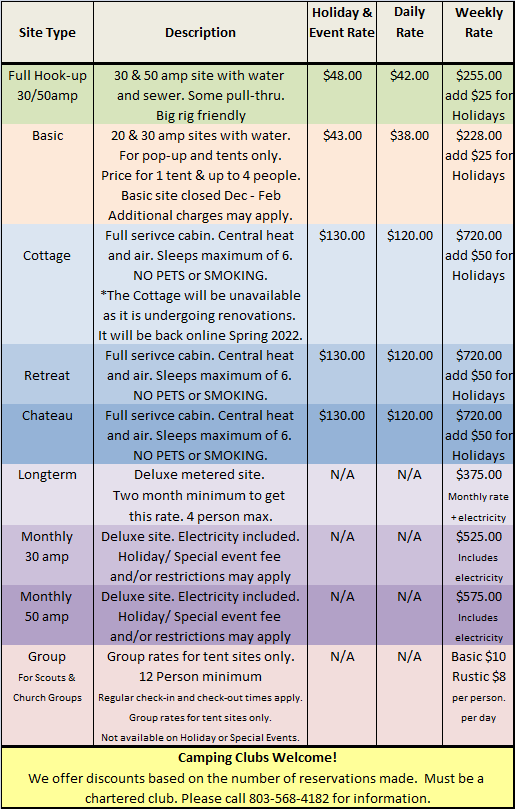Select the $575.00 includes electricity cell

coord(478,614)
